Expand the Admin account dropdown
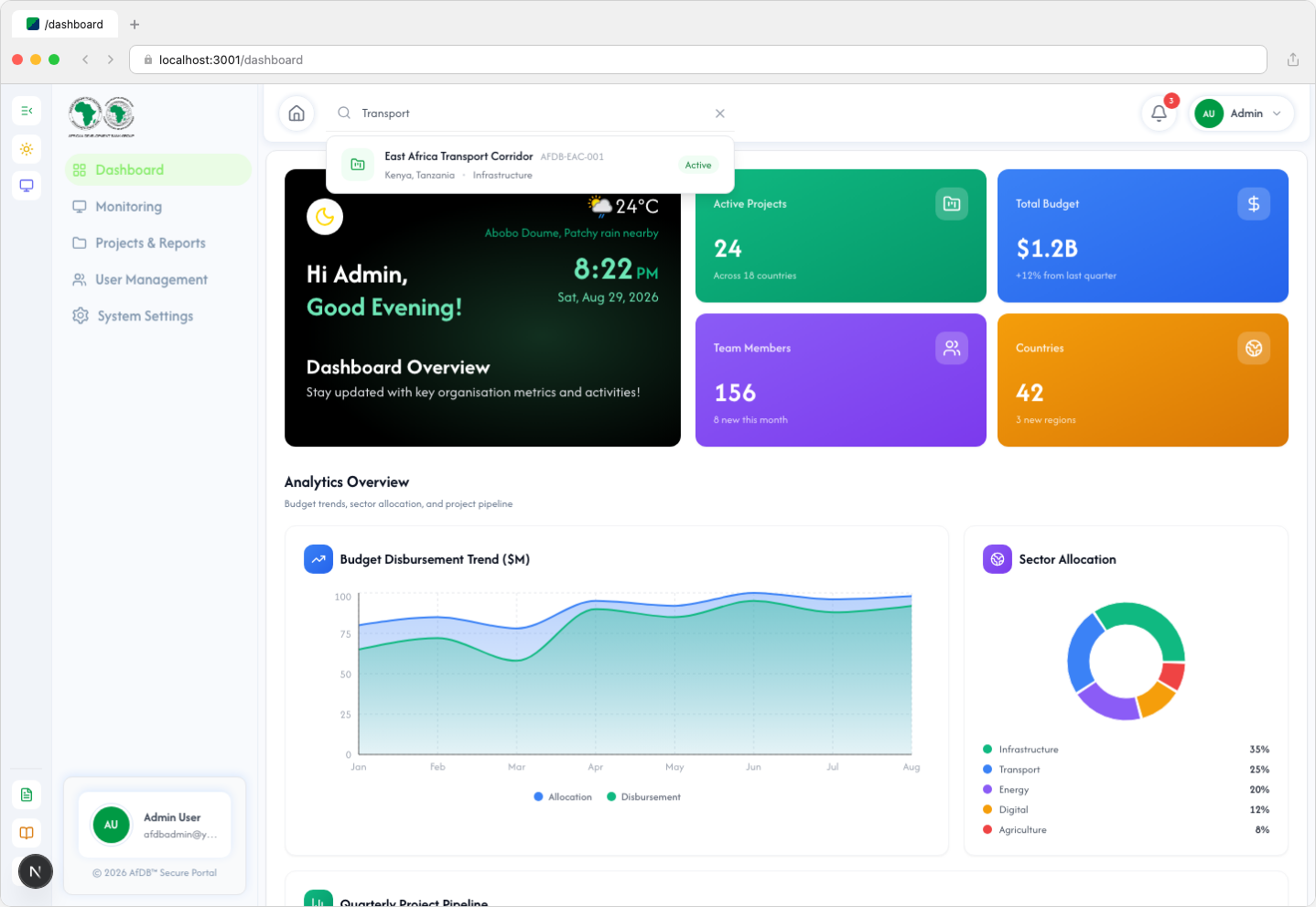 coord(1241,113)
